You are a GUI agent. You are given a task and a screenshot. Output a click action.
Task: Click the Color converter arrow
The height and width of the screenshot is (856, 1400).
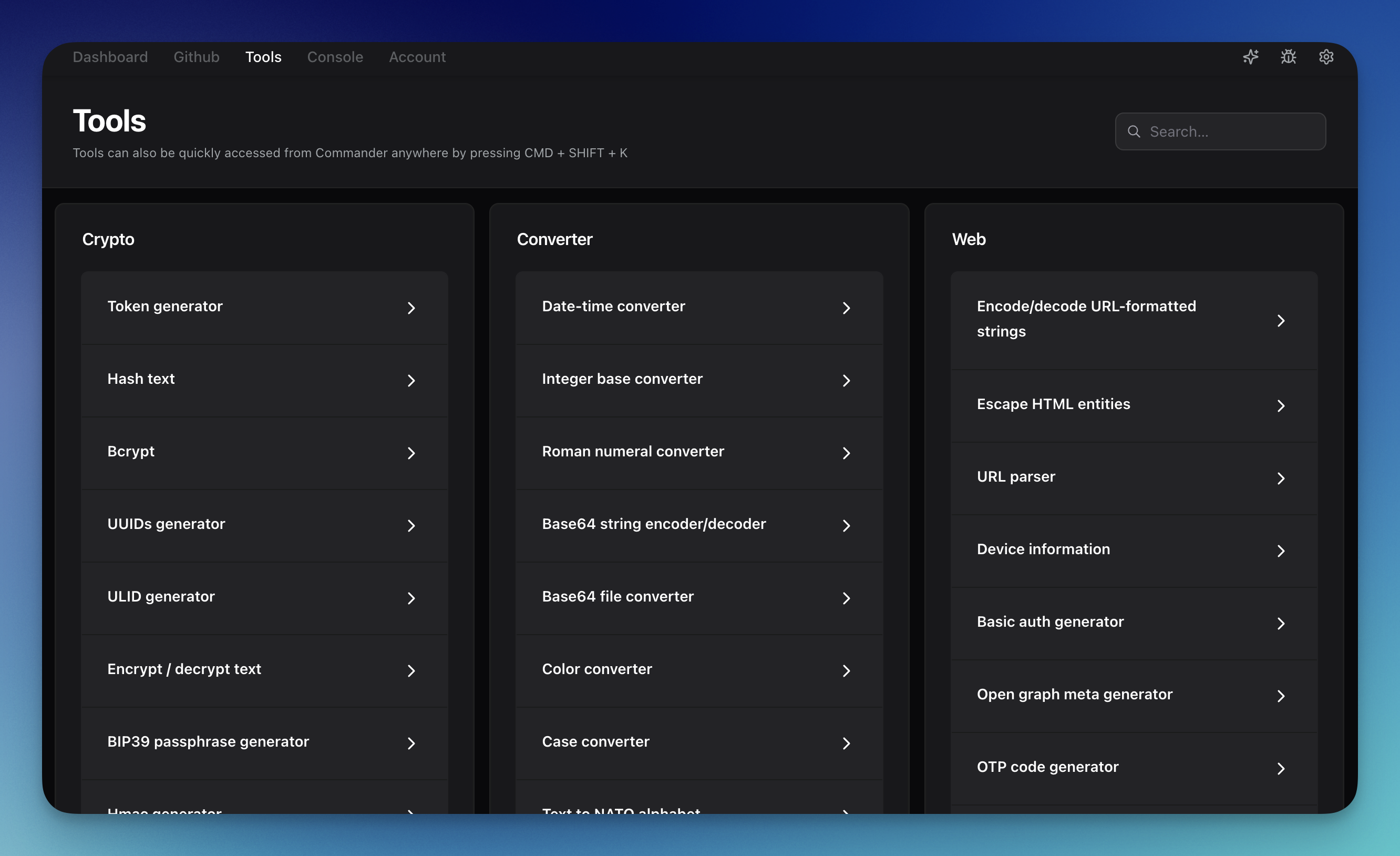(x=847, y=671)
